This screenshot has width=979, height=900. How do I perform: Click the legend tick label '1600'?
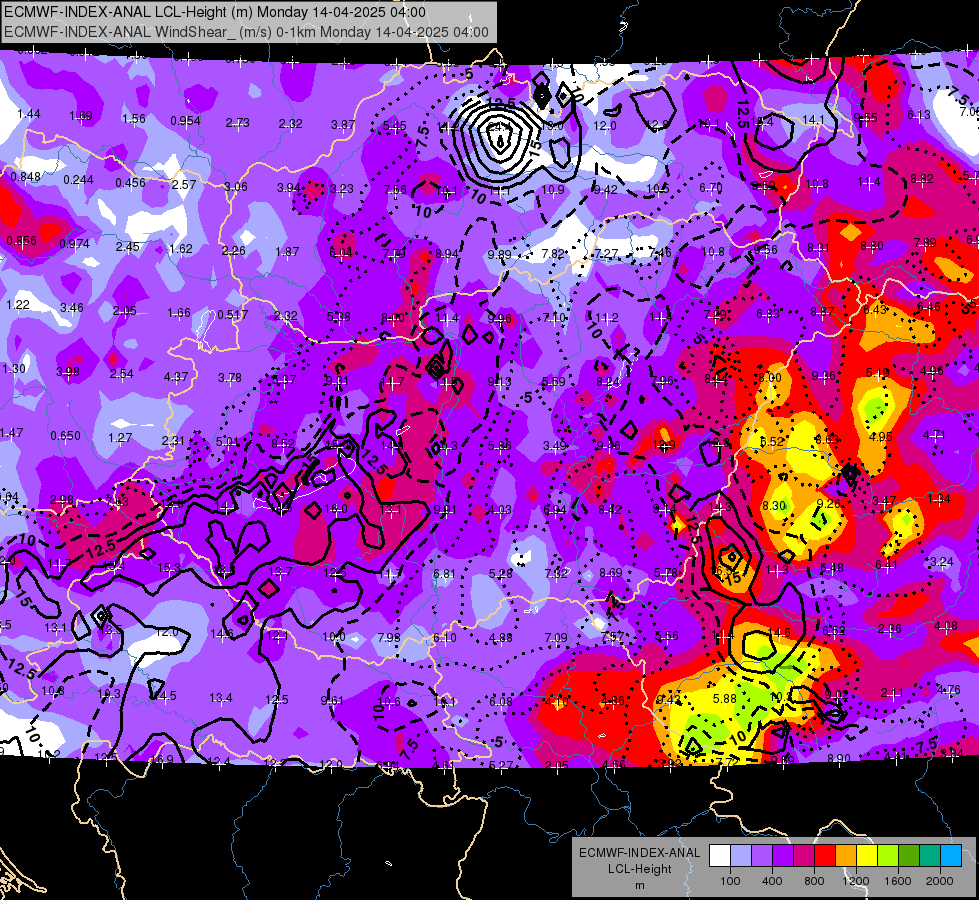[898, 881]
